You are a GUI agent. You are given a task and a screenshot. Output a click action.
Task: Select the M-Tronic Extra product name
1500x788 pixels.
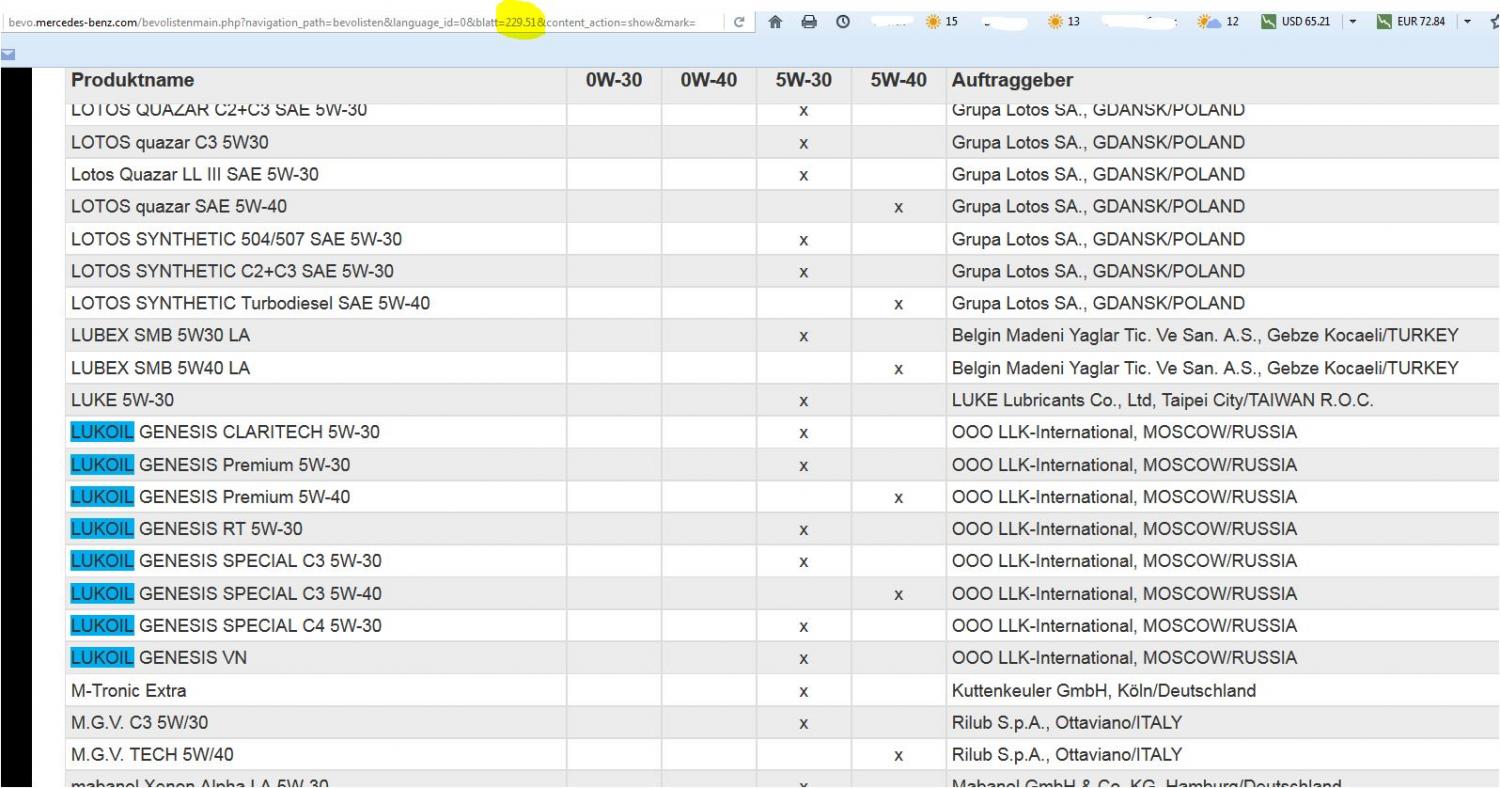pyautogui.click(x=129, y=690)
